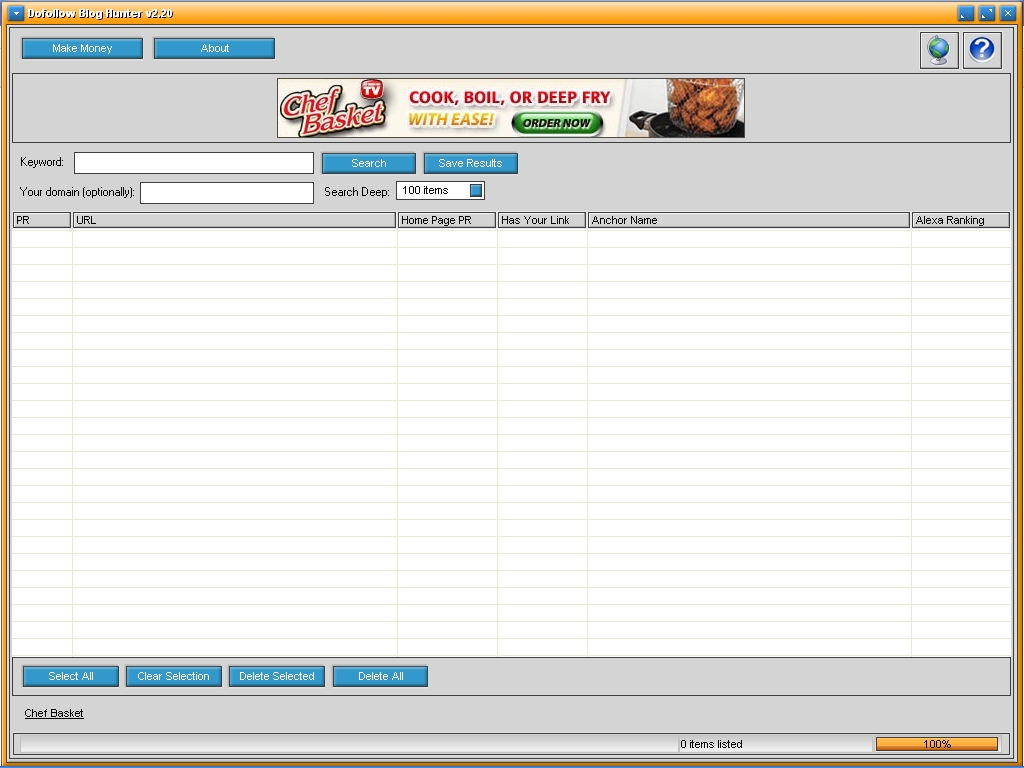
Task: Click the Search button
Action: pos(369,163)
